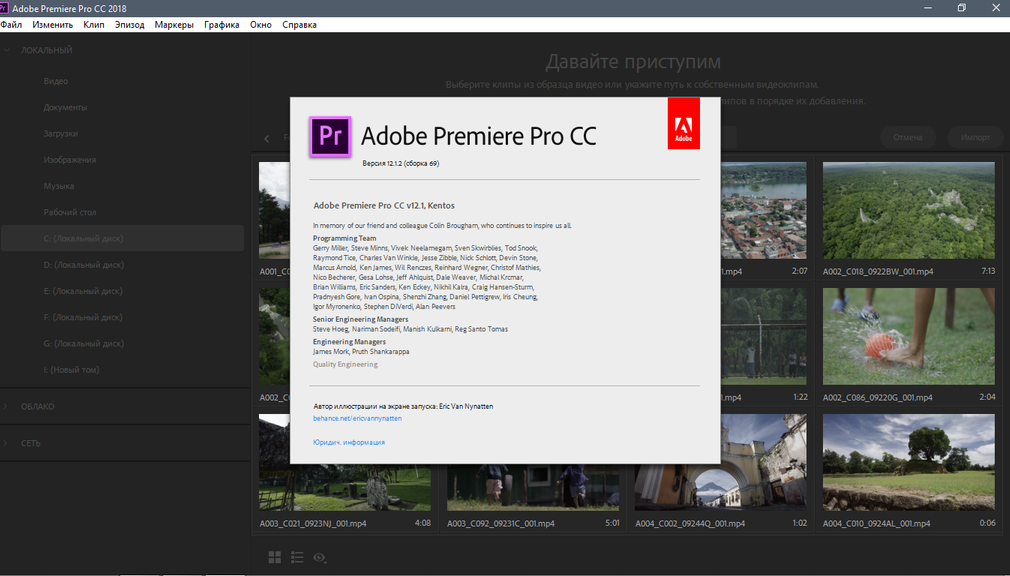Select C: (Локальный диск)

coord(122,238)
